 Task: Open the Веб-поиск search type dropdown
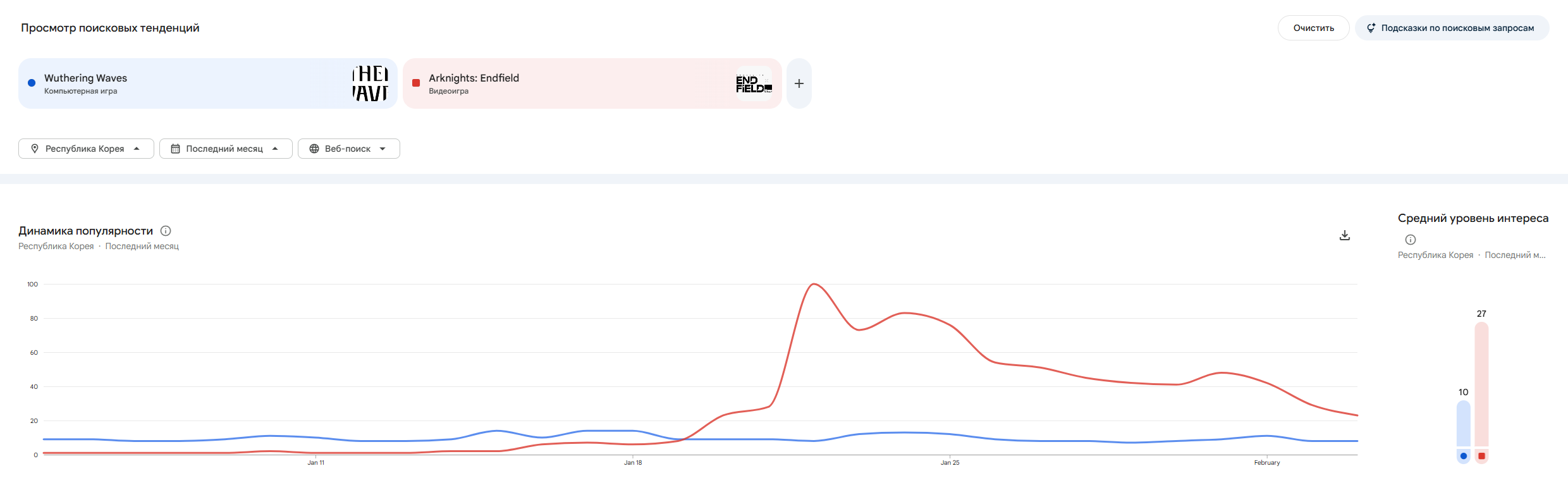(x=348, y=149)
